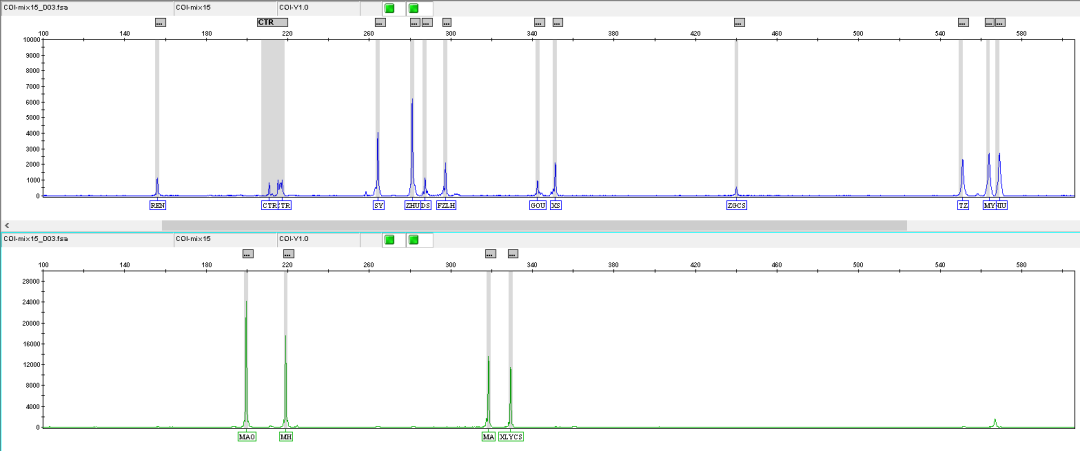Click the XS allele label
This screenshot has height=451, width=1080.
[x=556, y=205]
